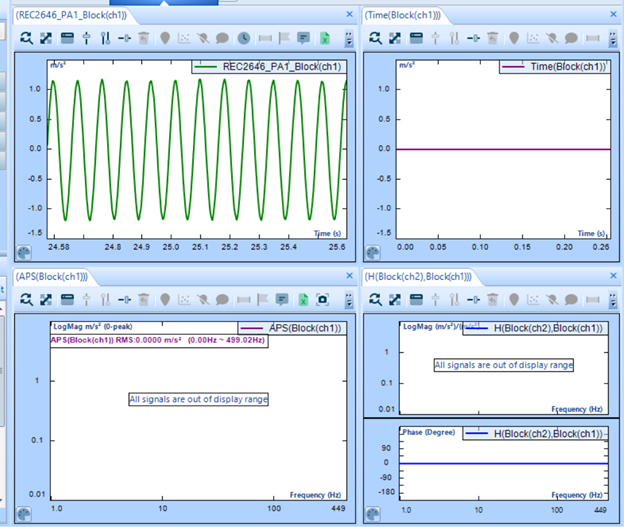
Task: Close the H(Block(ch2),Block(ch1)) pane
Action: pyautogui.click(x=612, y=276)
